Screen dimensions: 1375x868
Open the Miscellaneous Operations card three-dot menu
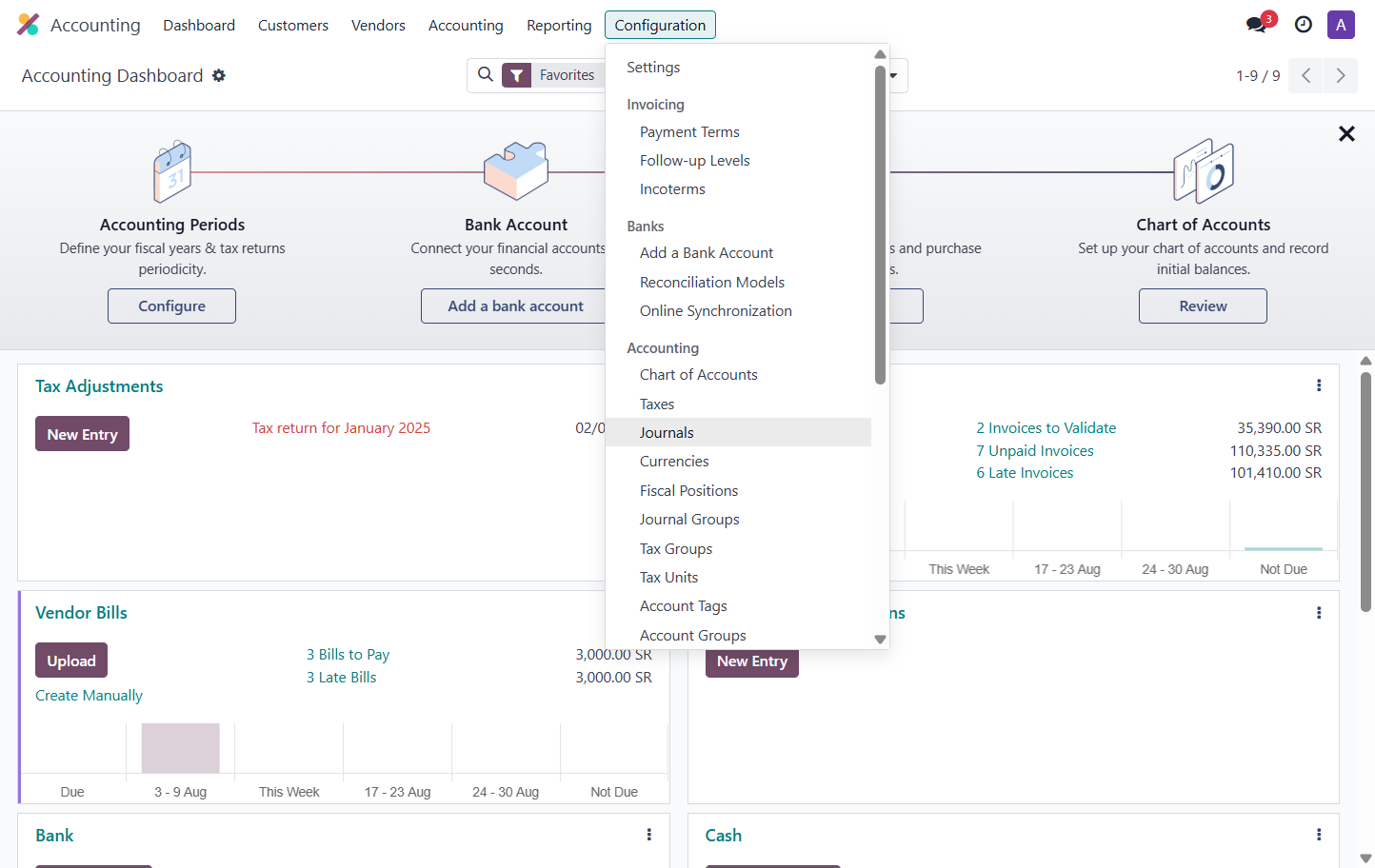tap(1319, 613)
